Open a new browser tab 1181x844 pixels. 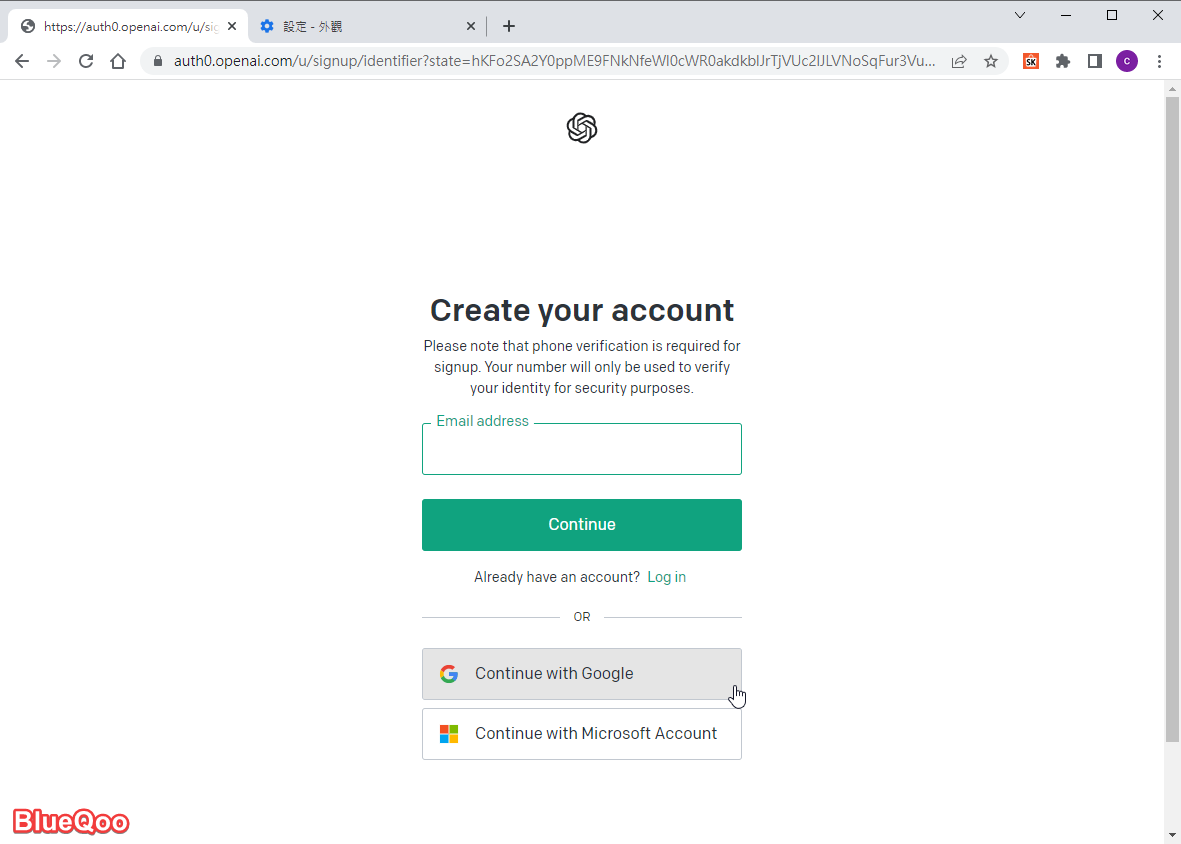click(x=509, y=26)
